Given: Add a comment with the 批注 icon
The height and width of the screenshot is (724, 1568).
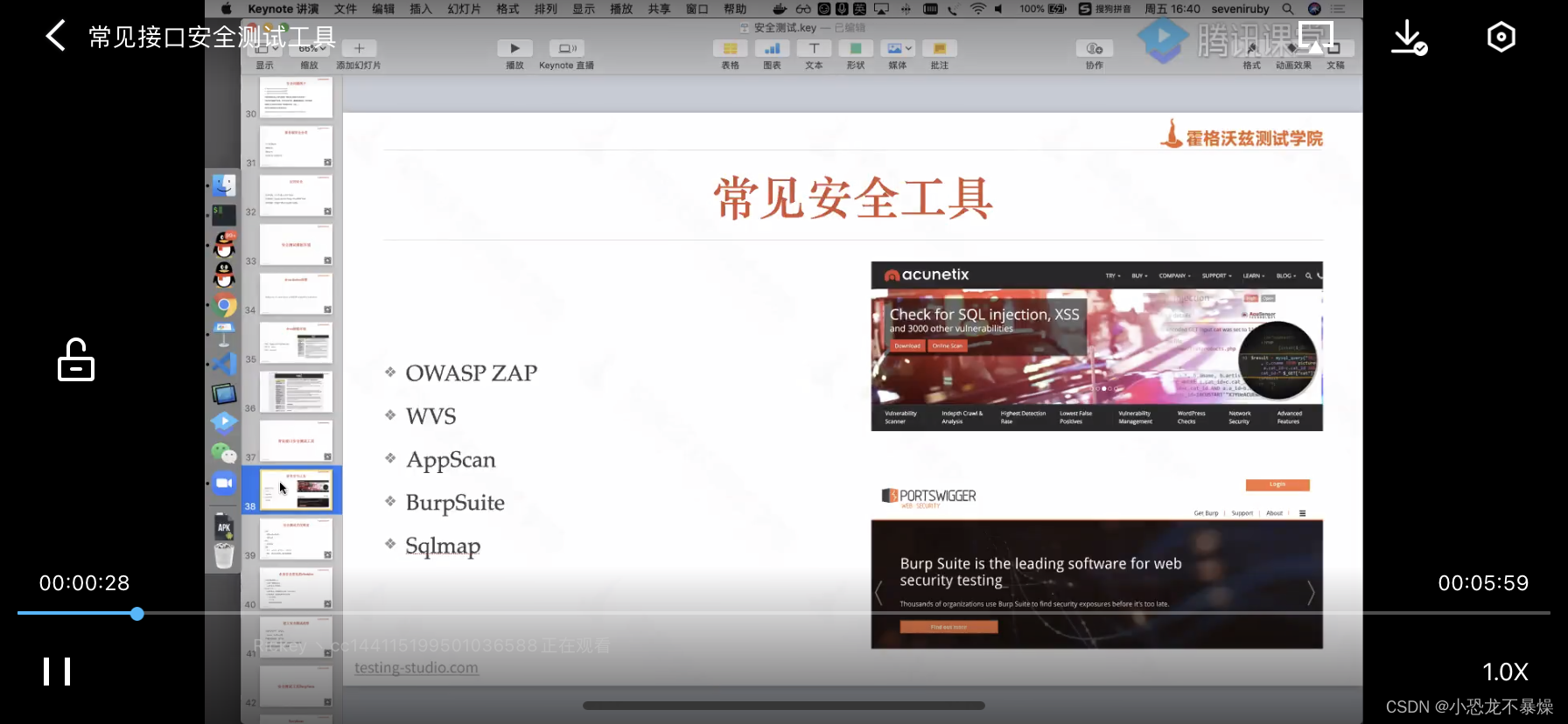Looking at the screenshot, I should [940, 49].
